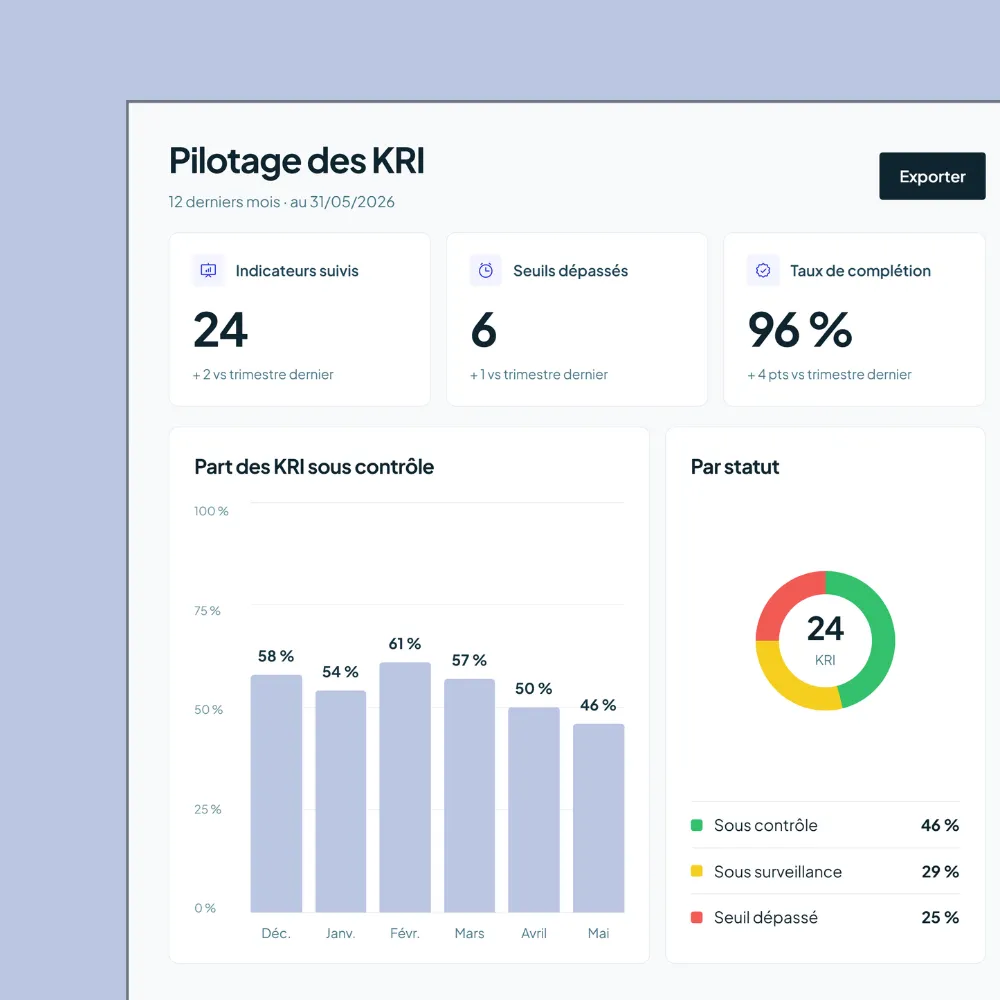Click the Mars bar showing 57 %
Viewport: 1000px width, 1000px height.
[469, 795]
